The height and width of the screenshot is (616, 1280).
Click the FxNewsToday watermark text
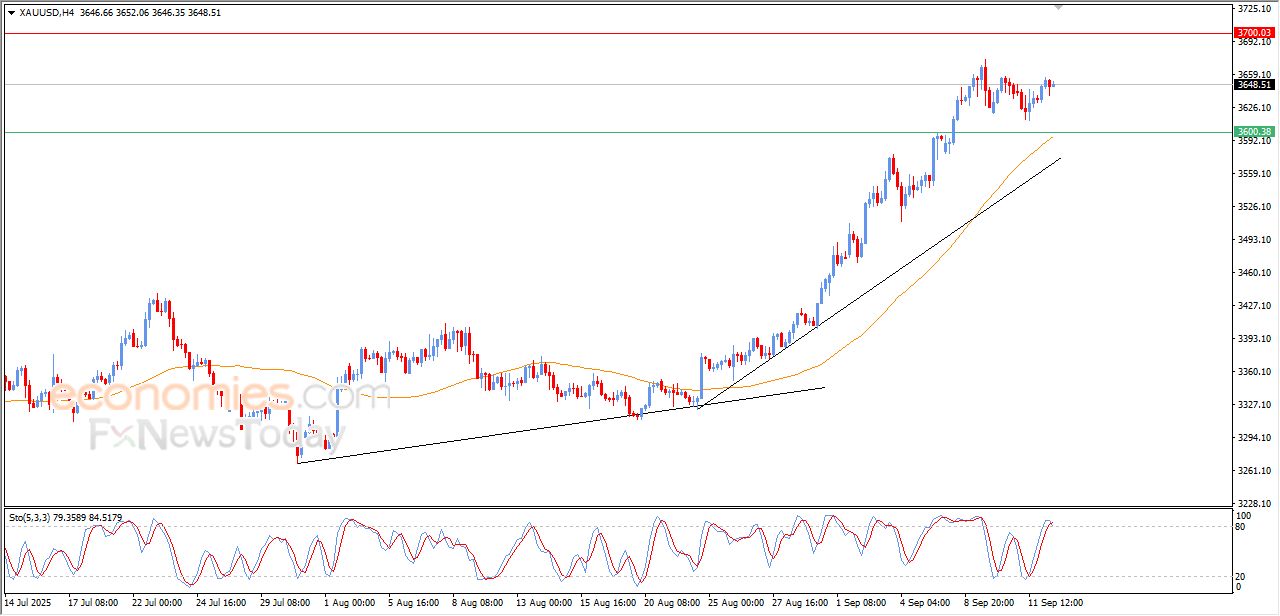tap(215, 436)
